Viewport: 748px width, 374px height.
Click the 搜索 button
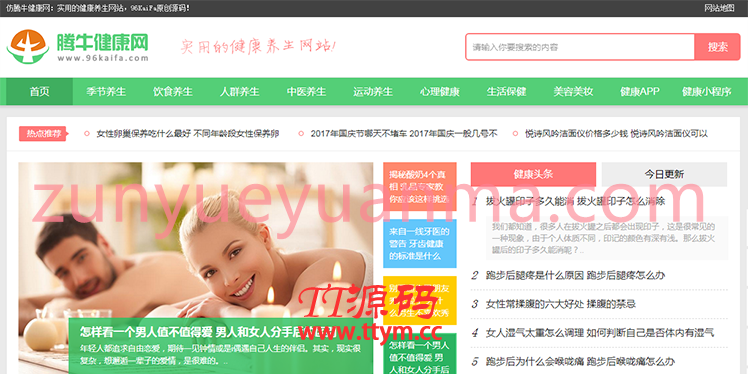point(717,47)
